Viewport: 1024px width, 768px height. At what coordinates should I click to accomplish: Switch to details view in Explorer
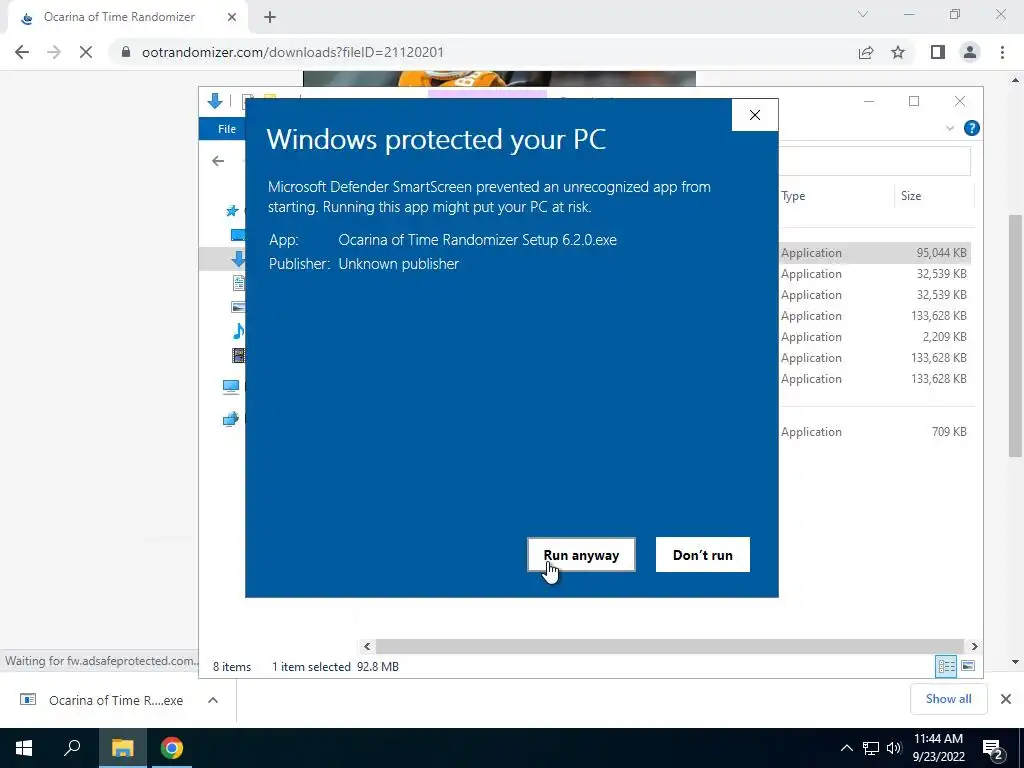point(946,666)
